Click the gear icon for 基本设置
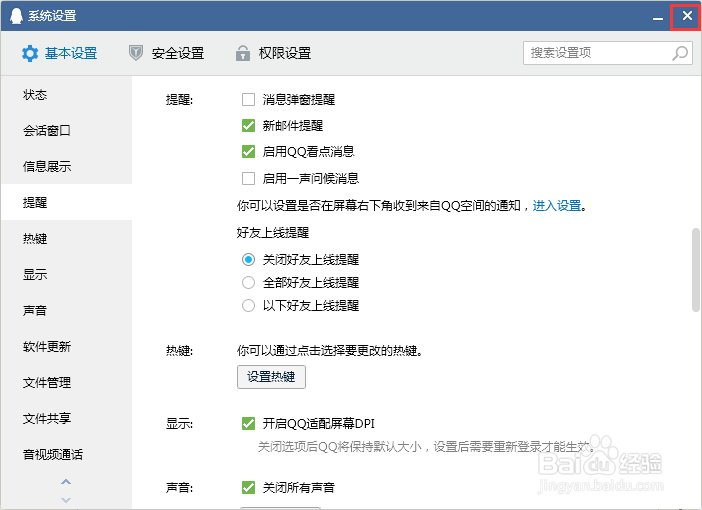702x510 pixels. coord(30,53)
